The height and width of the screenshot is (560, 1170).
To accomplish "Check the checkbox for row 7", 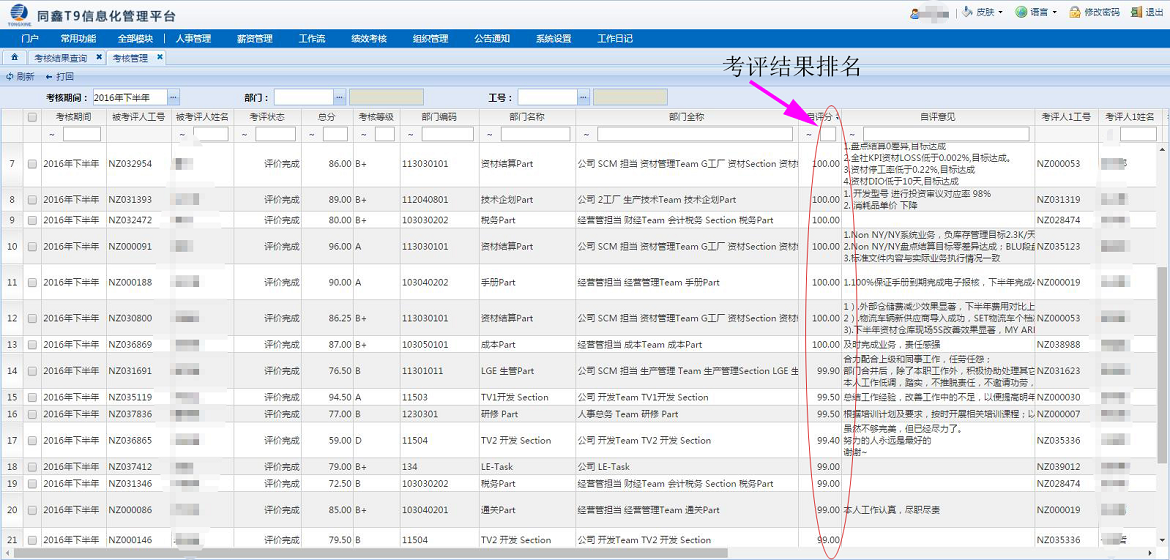I will (33, 164).
